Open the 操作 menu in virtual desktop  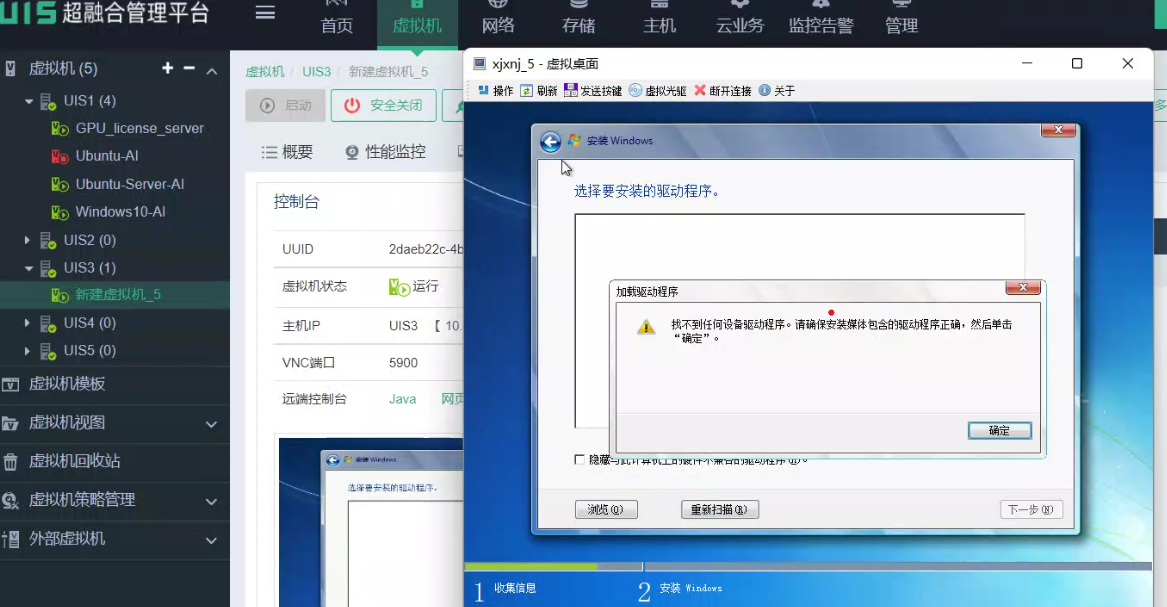496,91
